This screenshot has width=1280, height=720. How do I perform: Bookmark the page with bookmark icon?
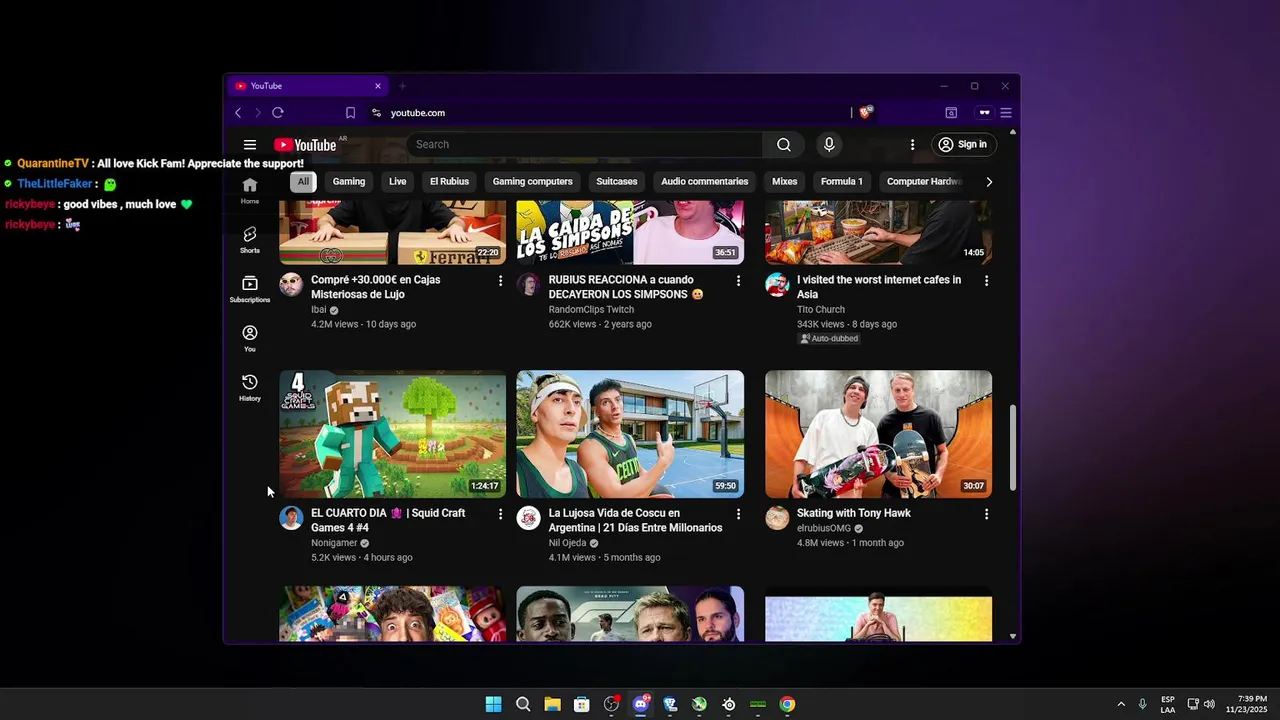[x=350, y=113]
